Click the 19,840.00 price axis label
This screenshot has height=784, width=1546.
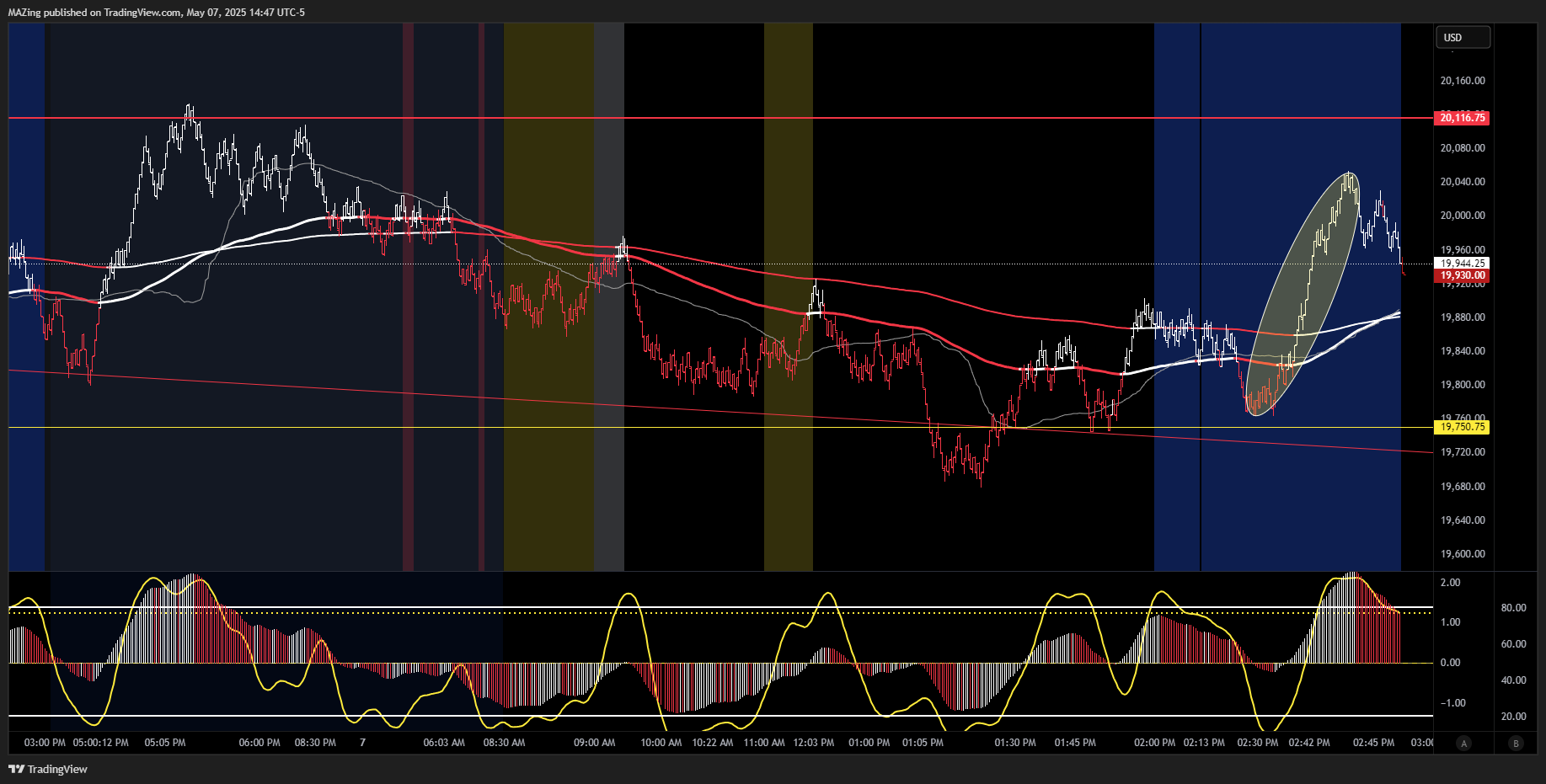point(1463,351)
